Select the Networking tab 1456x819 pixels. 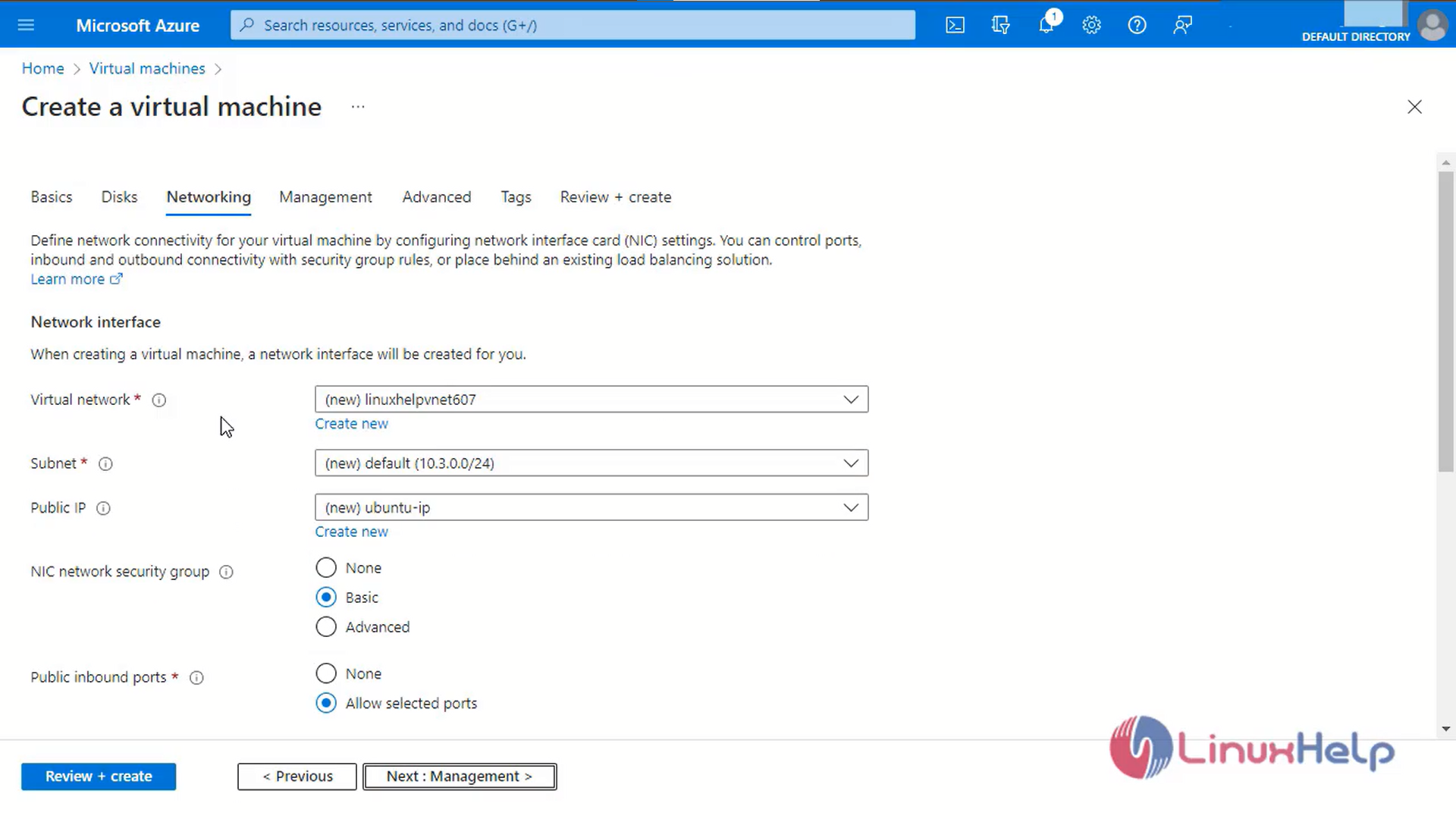[x=209, y=197]
